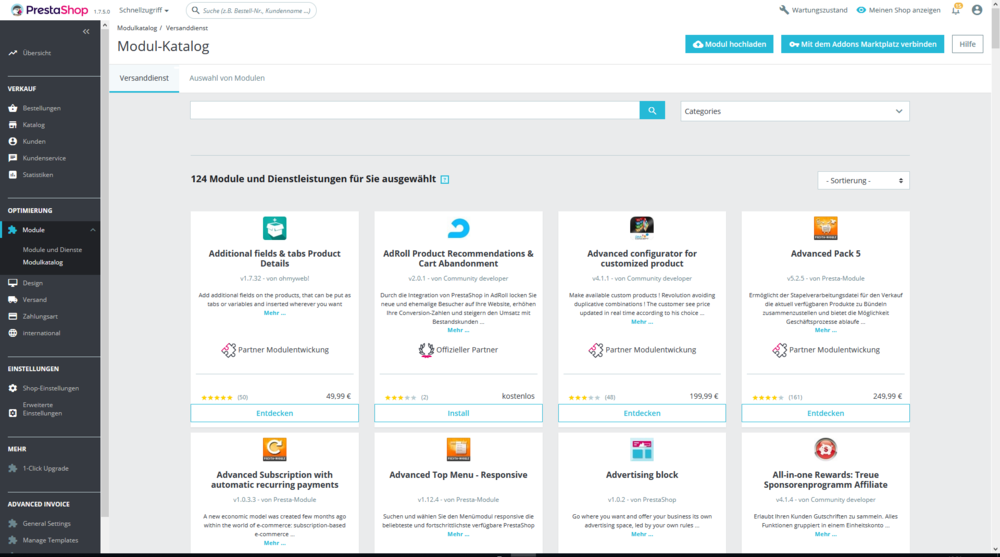Open Modulkatalog submenu item
Image resolution: width=1000 pixels, height=557 pixels.
[x=43, y=262]
